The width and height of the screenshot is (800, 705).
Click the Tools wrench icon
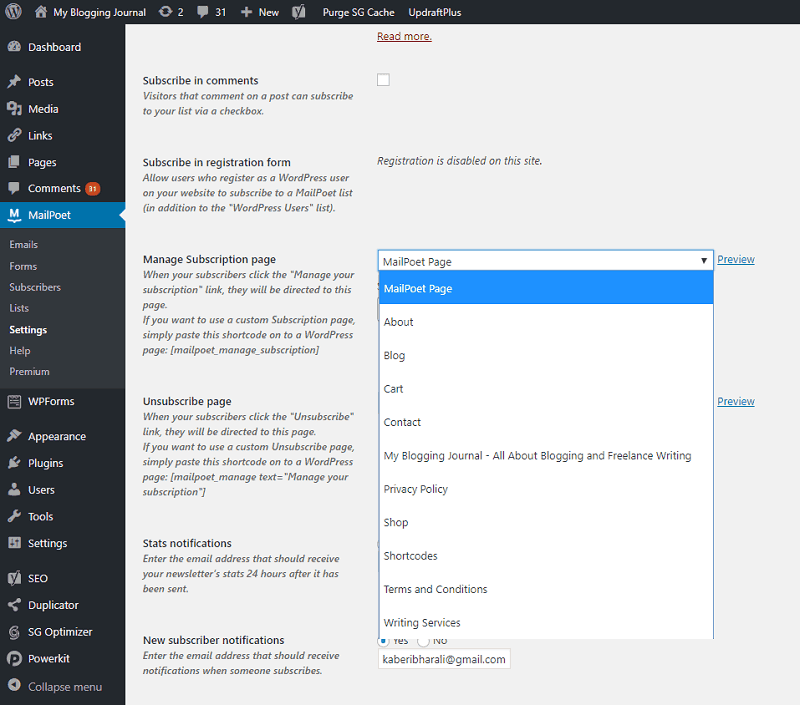(x=14, y=516)
